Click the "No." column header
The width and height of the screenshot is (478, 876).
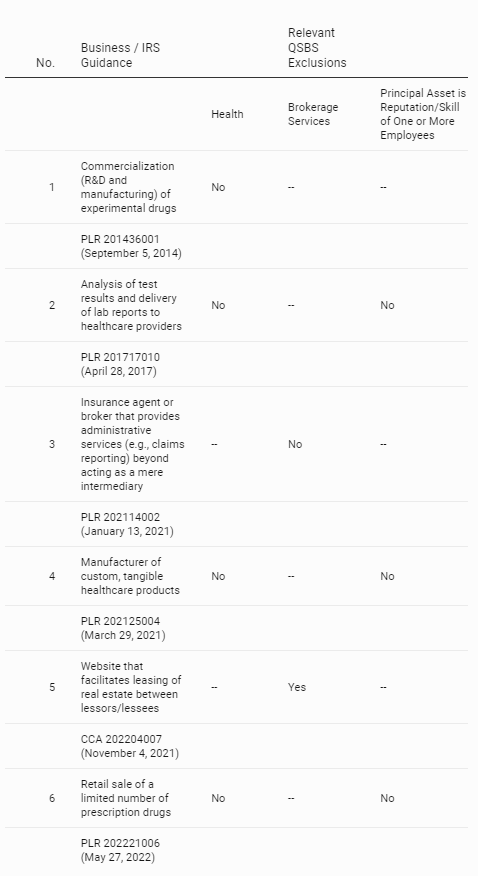pos(45,63)
